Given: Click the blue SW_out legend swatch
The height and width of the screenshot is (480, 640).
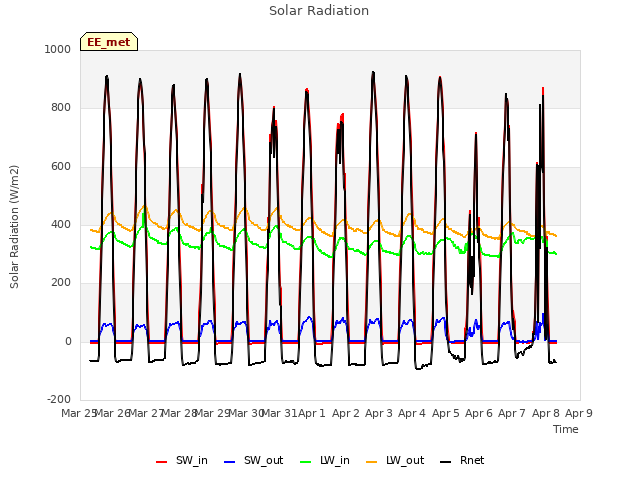Looking at the screenshot, I should tap(230, 462).
